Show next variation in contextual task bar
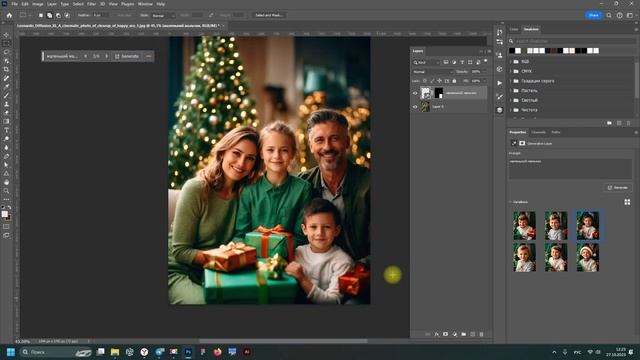The width and height of the screenshot is (640, 360). pos(107,56)
